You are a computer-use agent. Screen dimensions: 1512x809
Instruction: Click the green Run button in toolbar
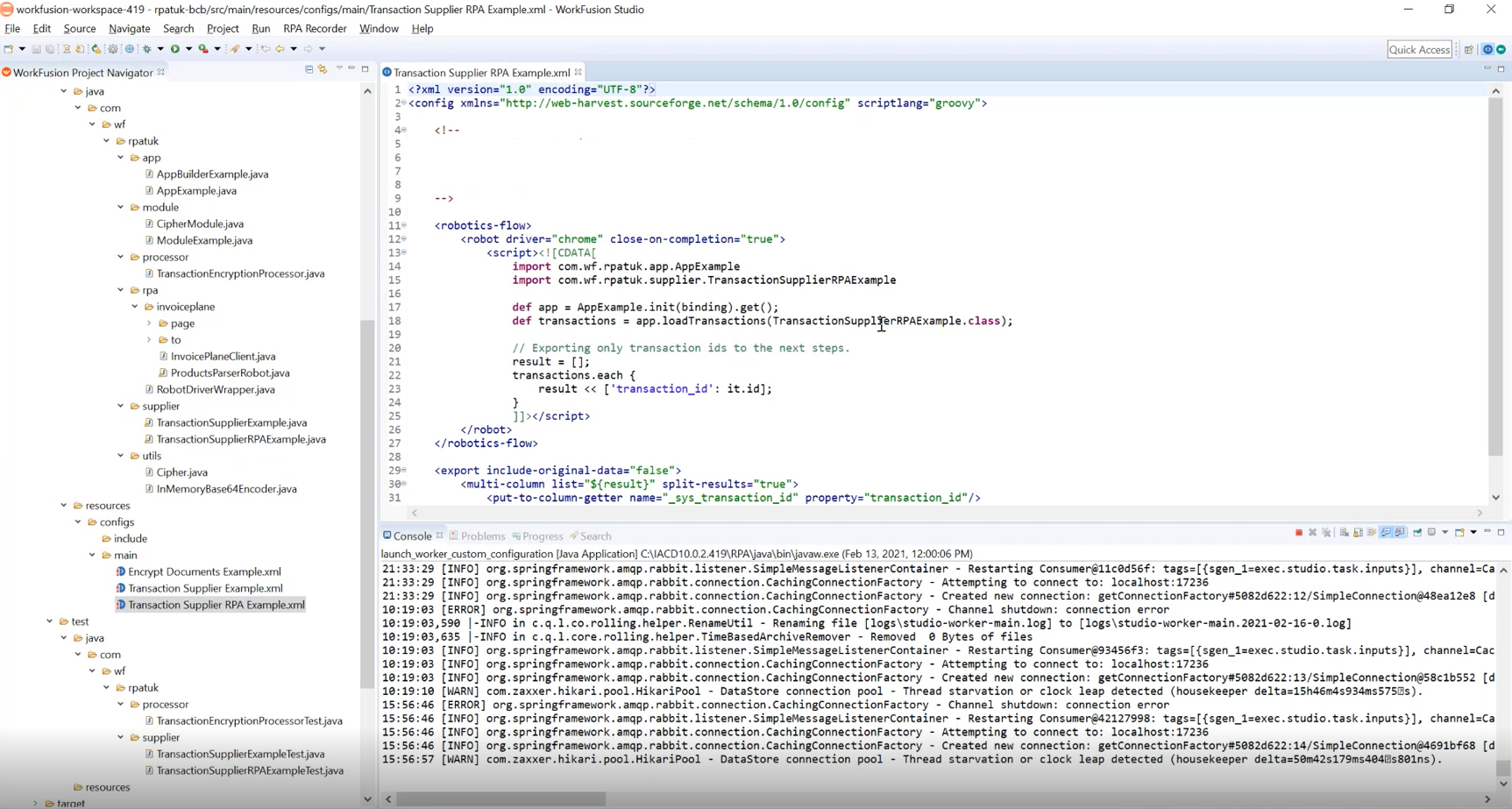coord(175,49)
